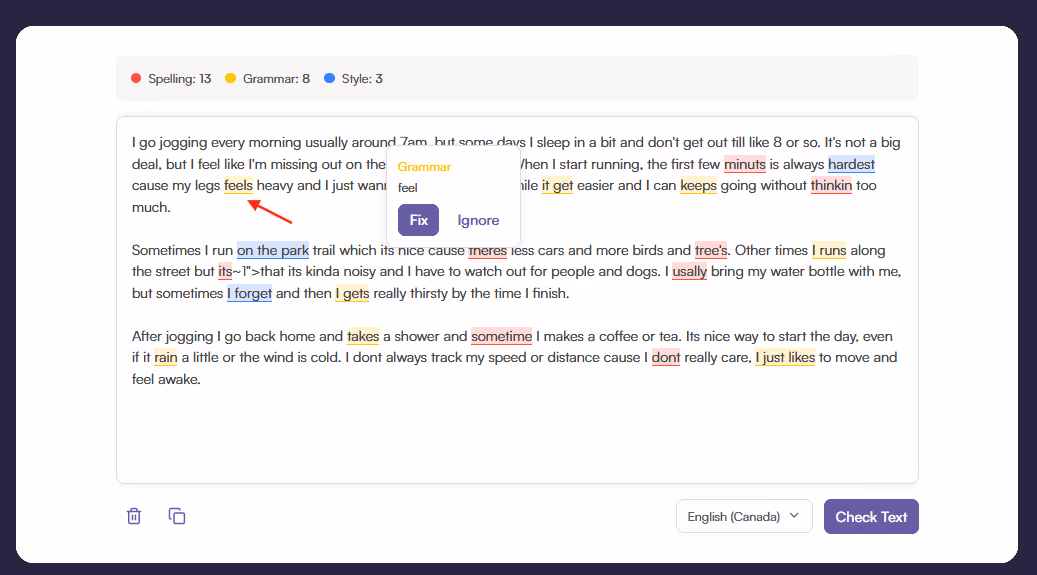The height and width of the screenshot is (575, 1037).
Task: Click the misspelled word "theres"
Action: (x=487, y=252)
